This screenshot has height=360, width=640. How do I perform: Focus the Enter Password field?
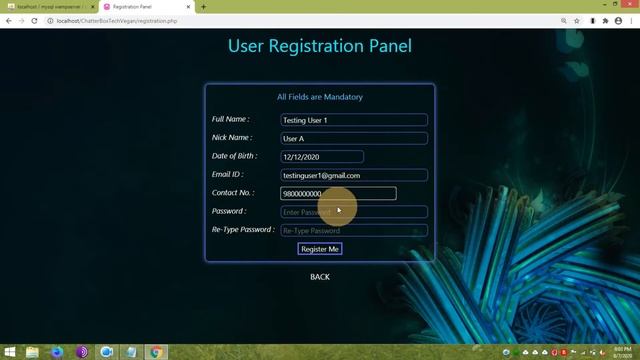(x=354, y=212)
